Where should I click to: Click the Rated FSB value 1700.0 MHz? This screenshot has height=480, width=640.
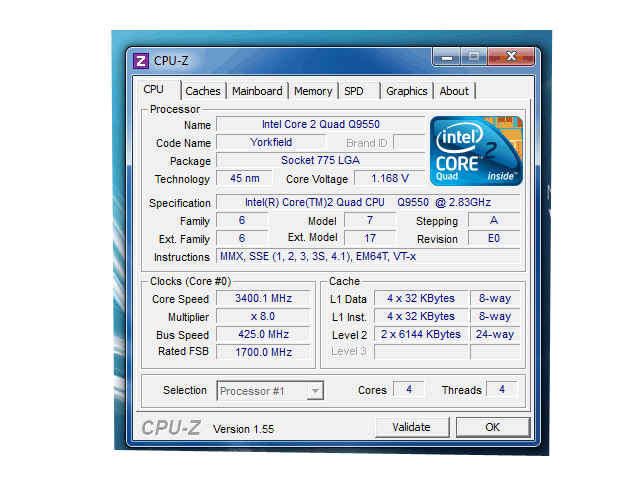click(263, 352)
